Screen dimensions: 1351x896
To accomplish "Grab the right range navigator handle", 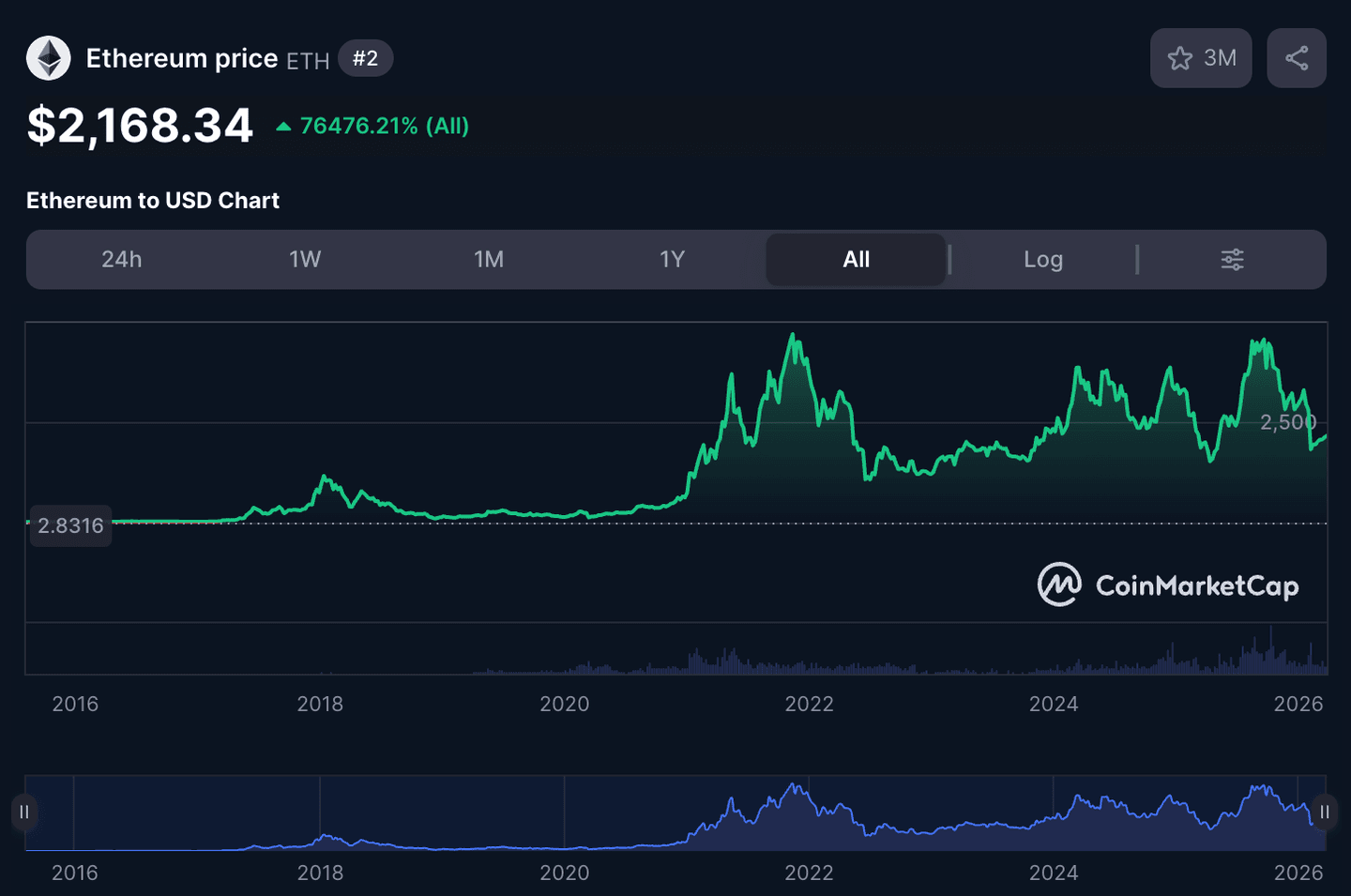I will (x=1324, y=812).
